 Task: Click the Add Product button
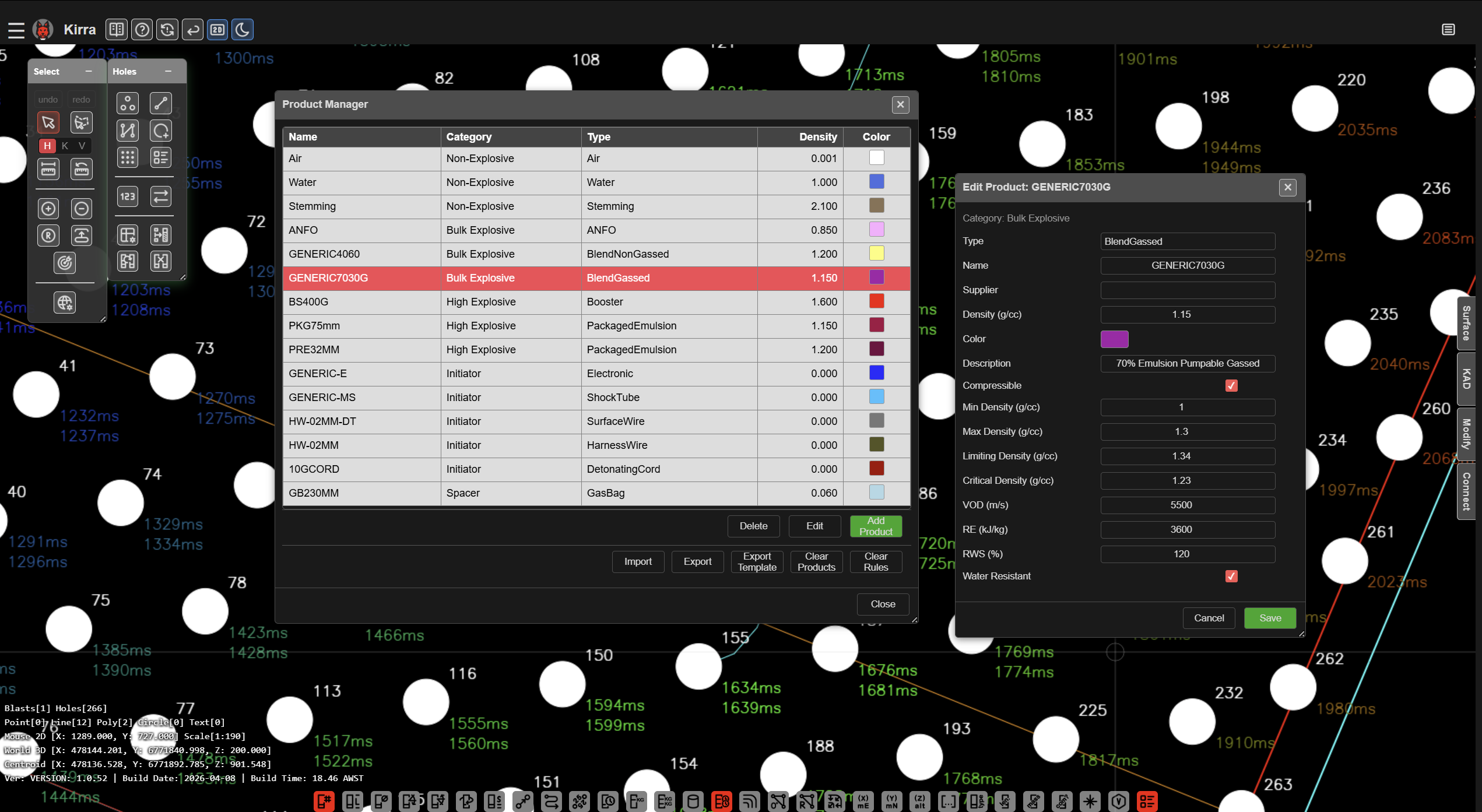click(x=876, y=526)
